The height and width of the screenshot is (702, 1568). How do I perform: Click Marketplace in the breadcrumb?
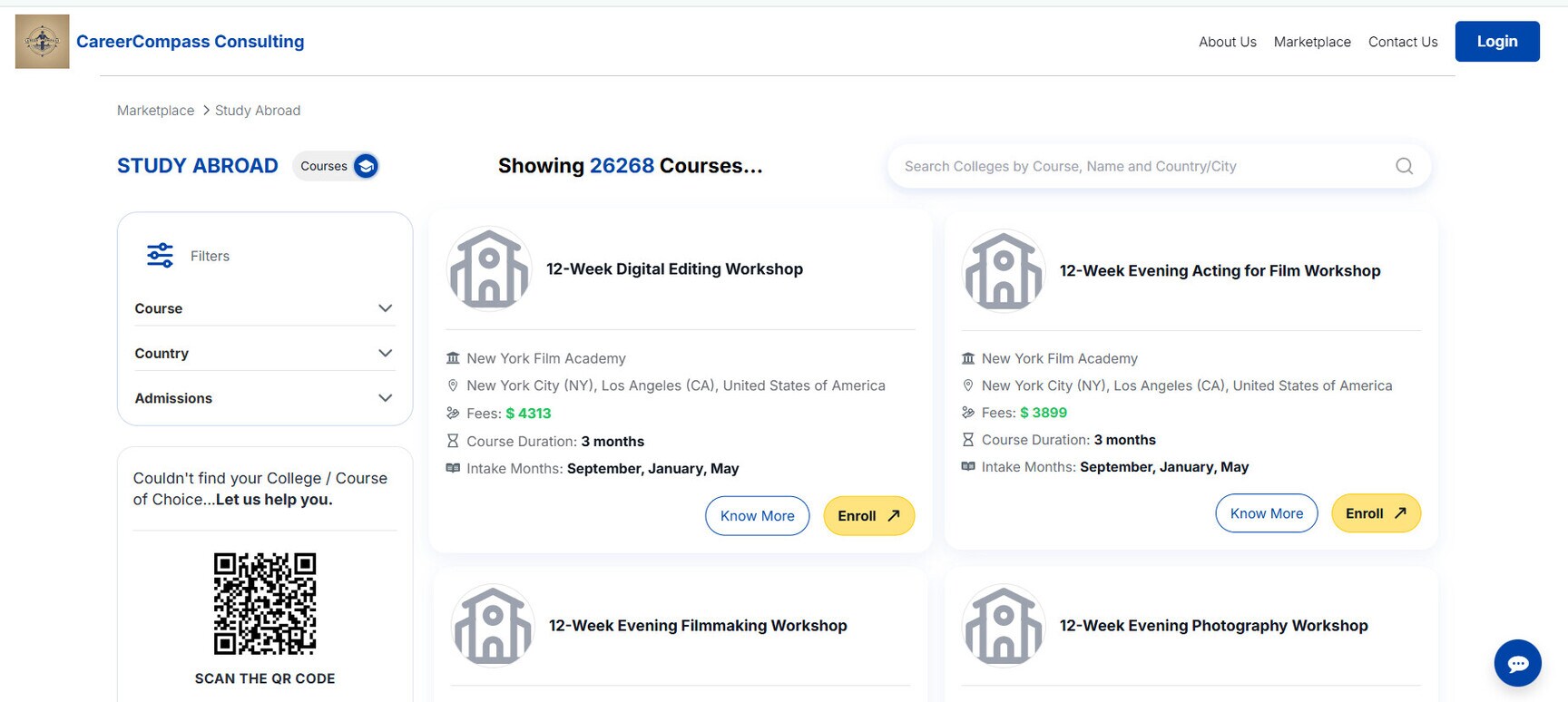click(x=155, y=111)
